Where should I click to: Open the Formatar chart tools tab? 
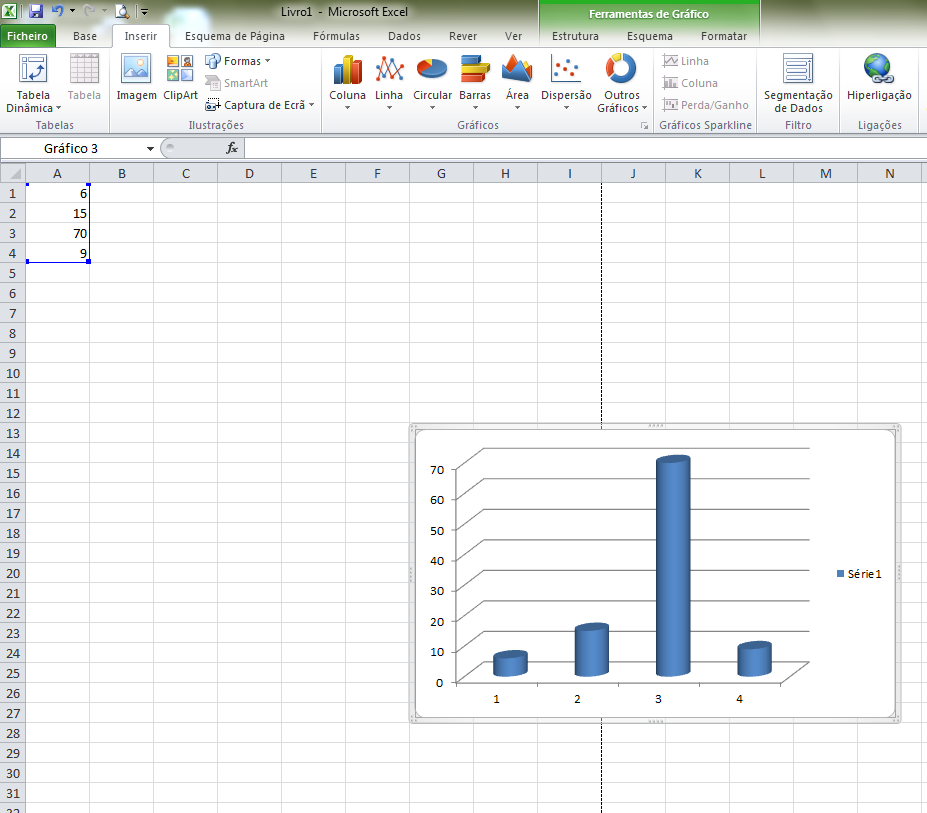coord(724,36)
